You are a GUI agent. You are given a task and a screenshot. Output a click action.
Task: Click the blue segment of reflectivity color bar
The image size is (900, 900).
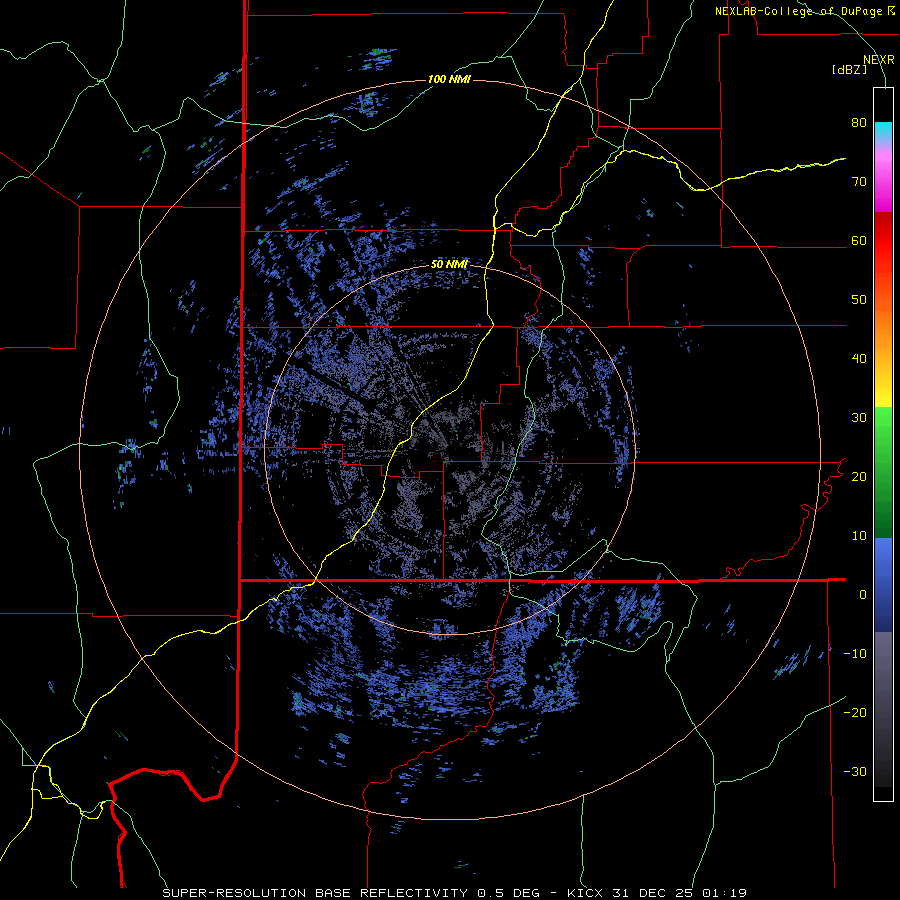[883, 585]
